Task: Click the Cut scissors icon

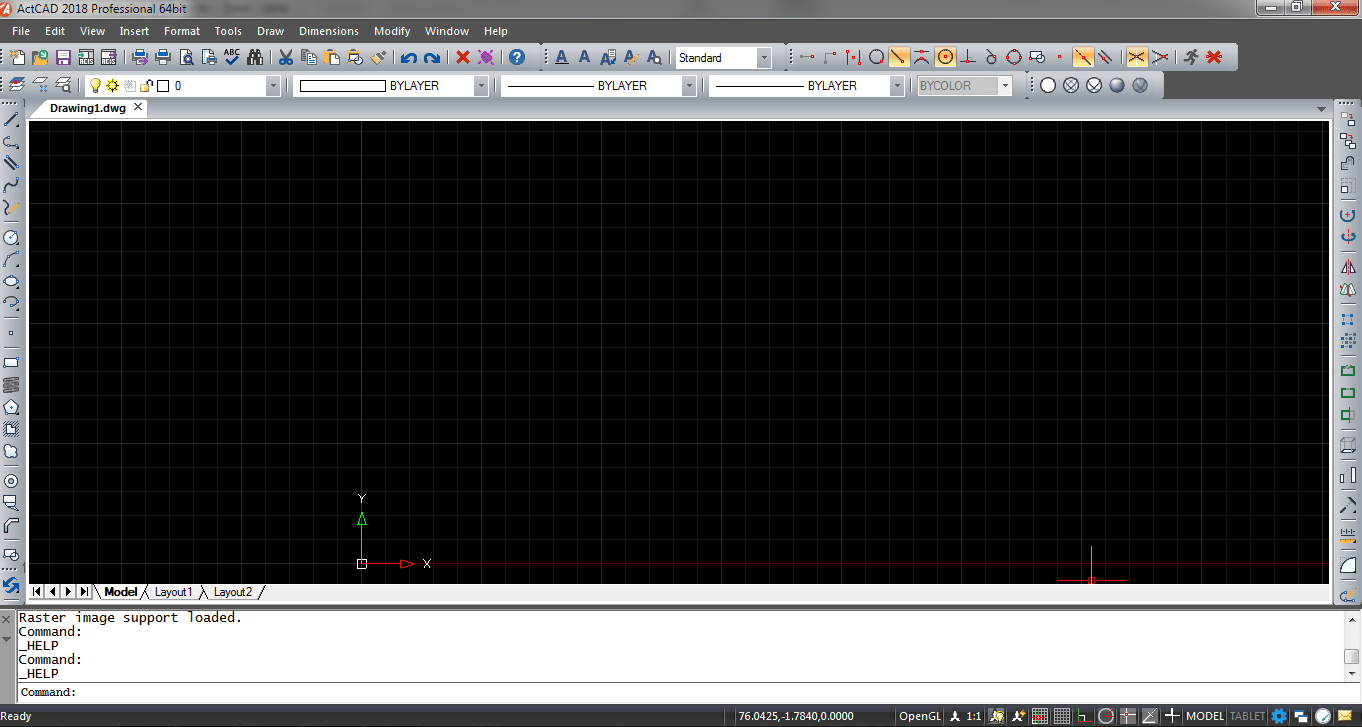Action: [285, 58]
